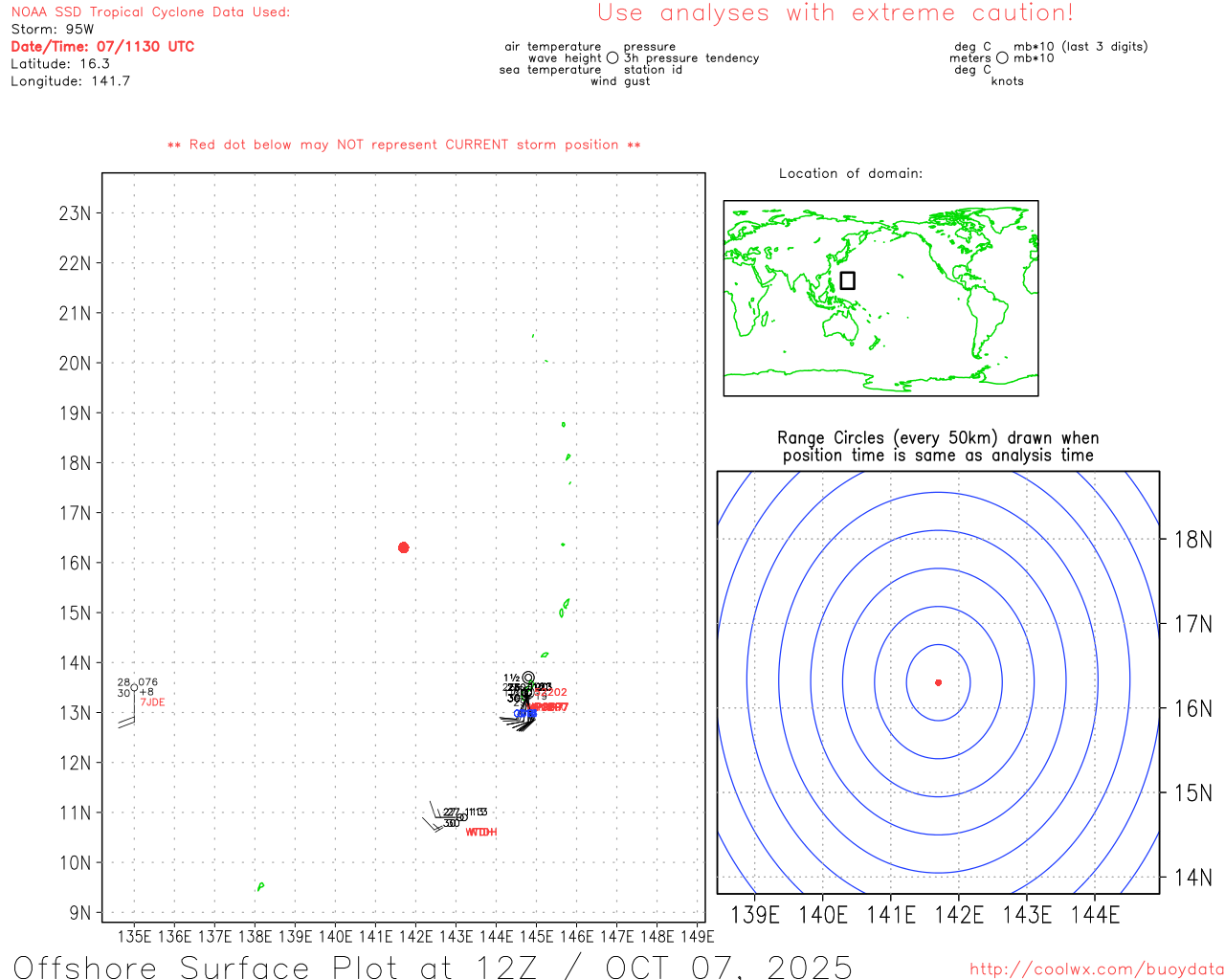This screenshot has height=980, width=1225.
Task: Click the world locator map thumbnail
Action: coord(880,299)
